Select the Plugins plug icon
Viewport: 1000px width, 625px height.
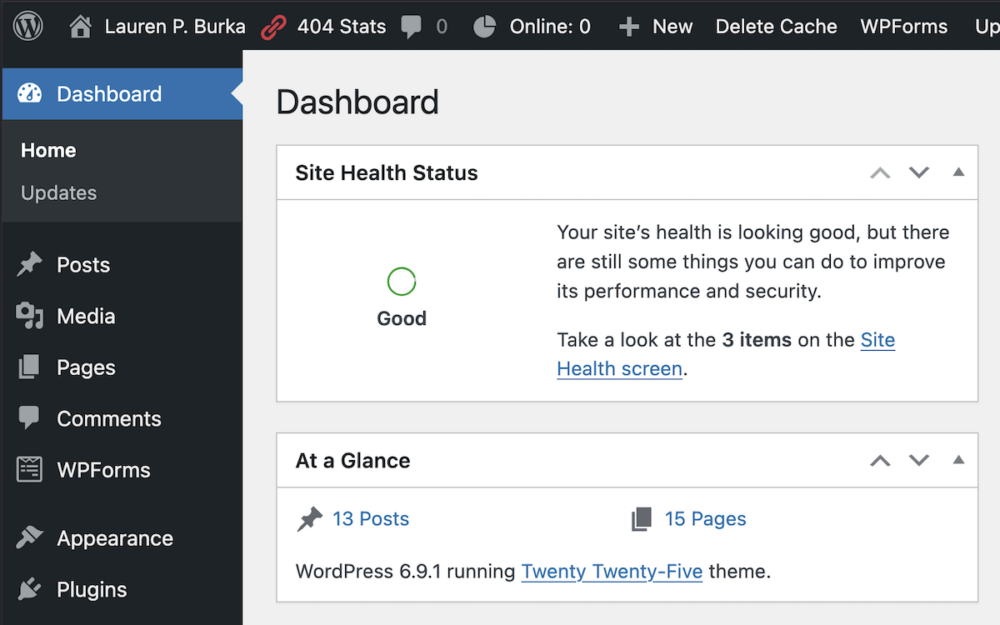tap(30, 589)
